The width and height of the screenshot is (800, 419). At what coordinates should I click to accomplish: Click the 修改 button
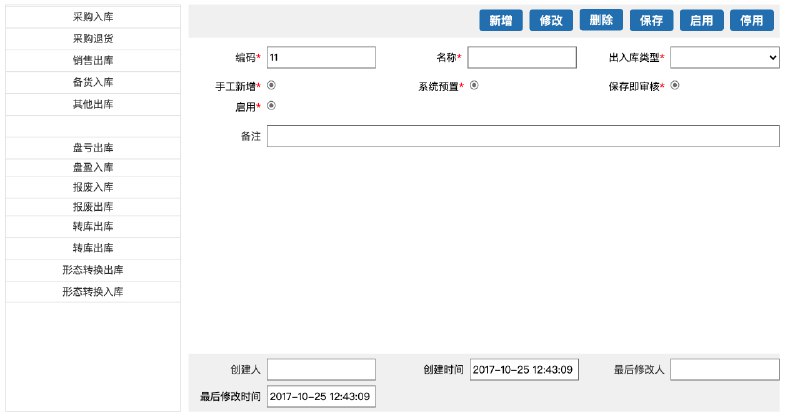coord(551,20)
